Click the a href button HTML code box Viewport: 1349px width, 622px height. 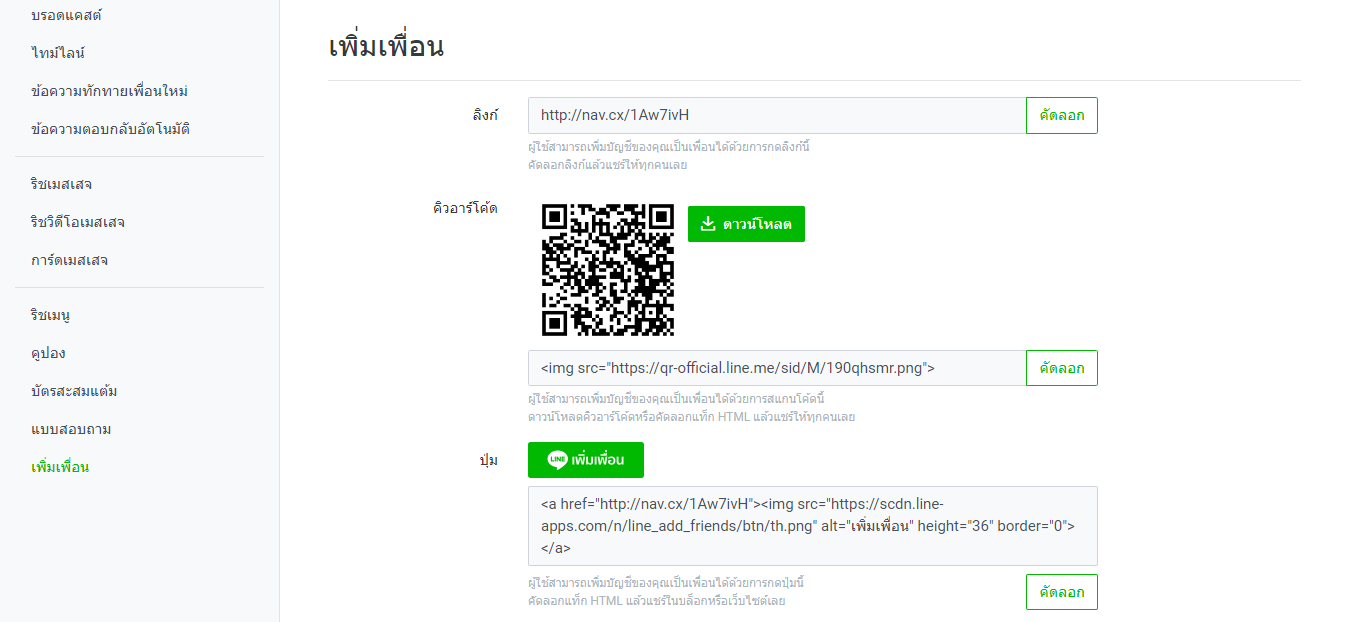813,526
